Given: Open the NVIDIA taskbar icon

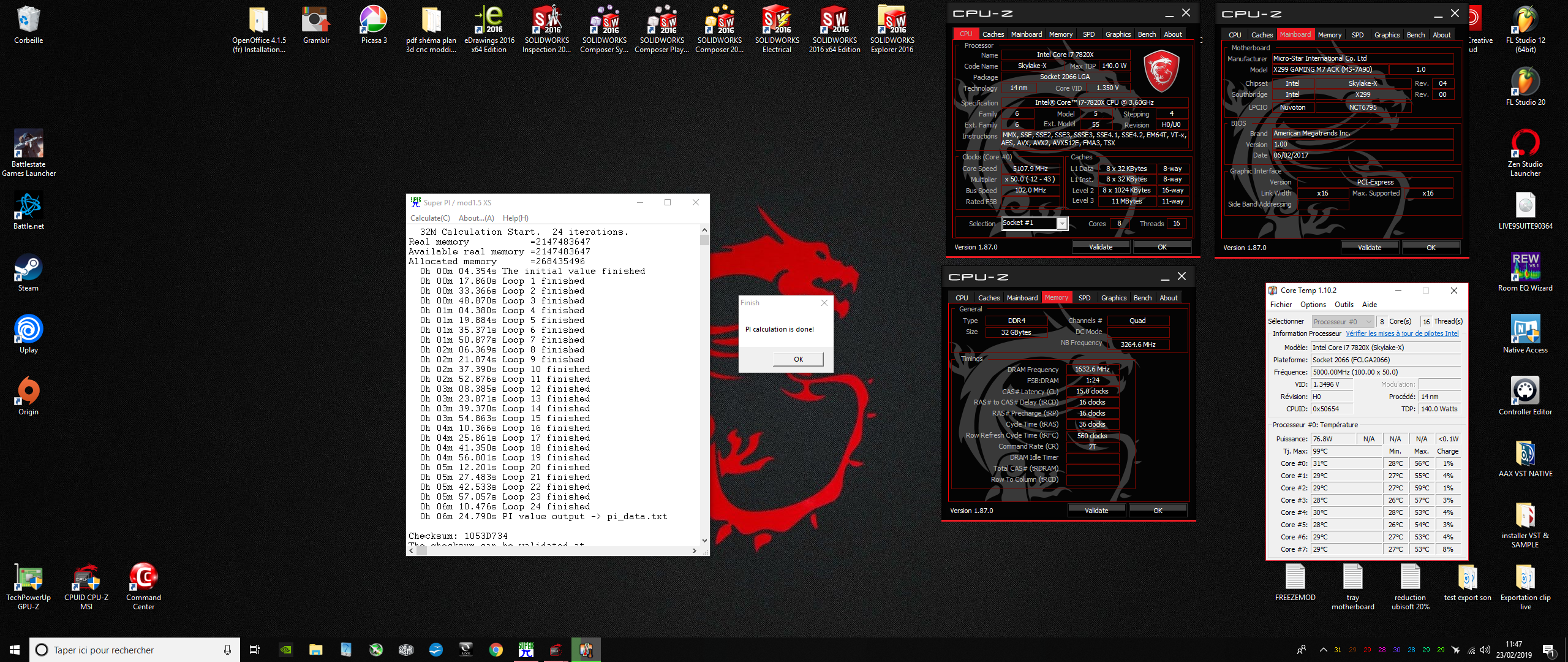Looking at the screenshot, I should coord(285,650).
